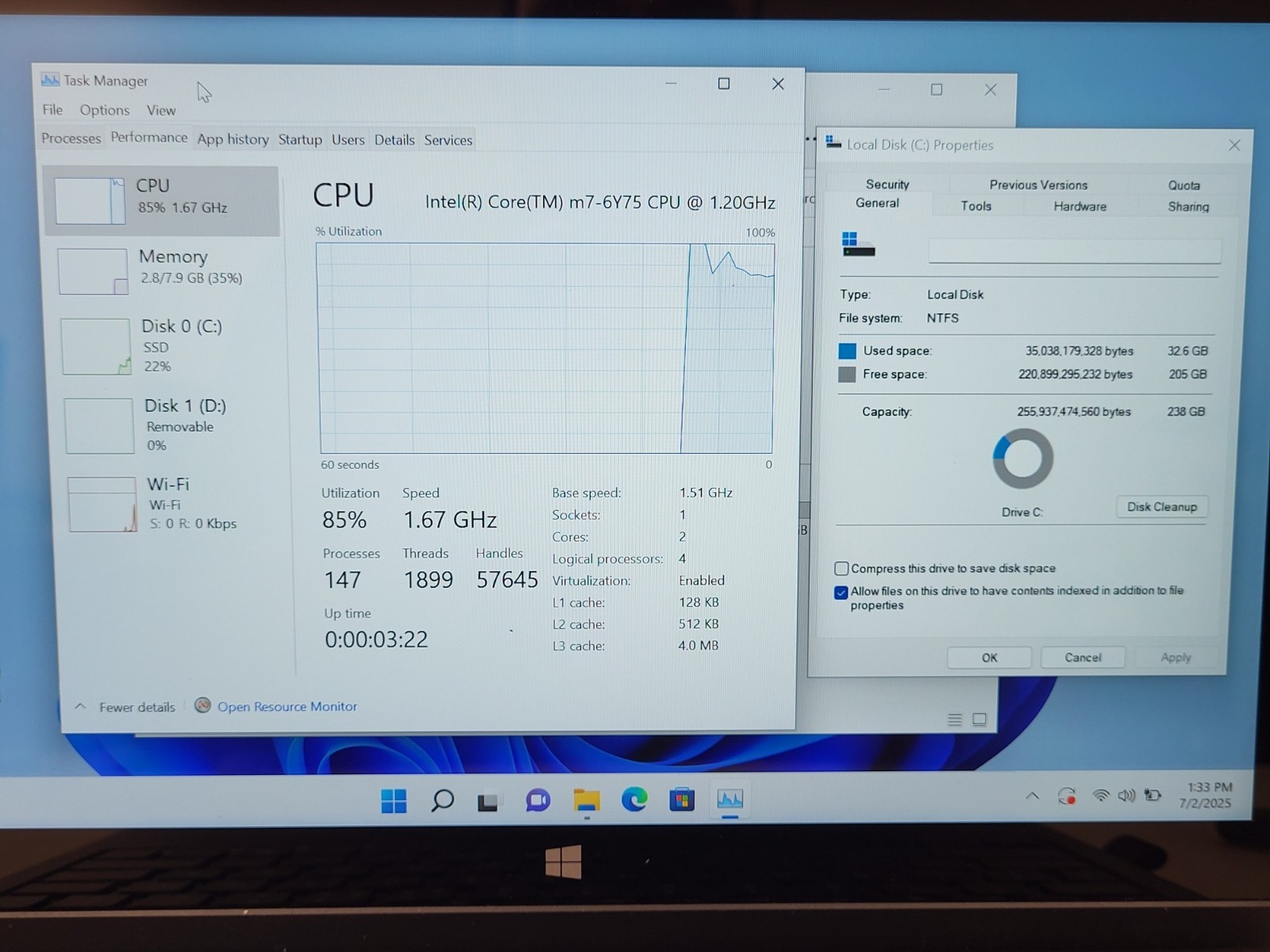The image size is (1270, 952).
Task: Open the Wi-Fi network tray icon
Action: click(1100, 795)
